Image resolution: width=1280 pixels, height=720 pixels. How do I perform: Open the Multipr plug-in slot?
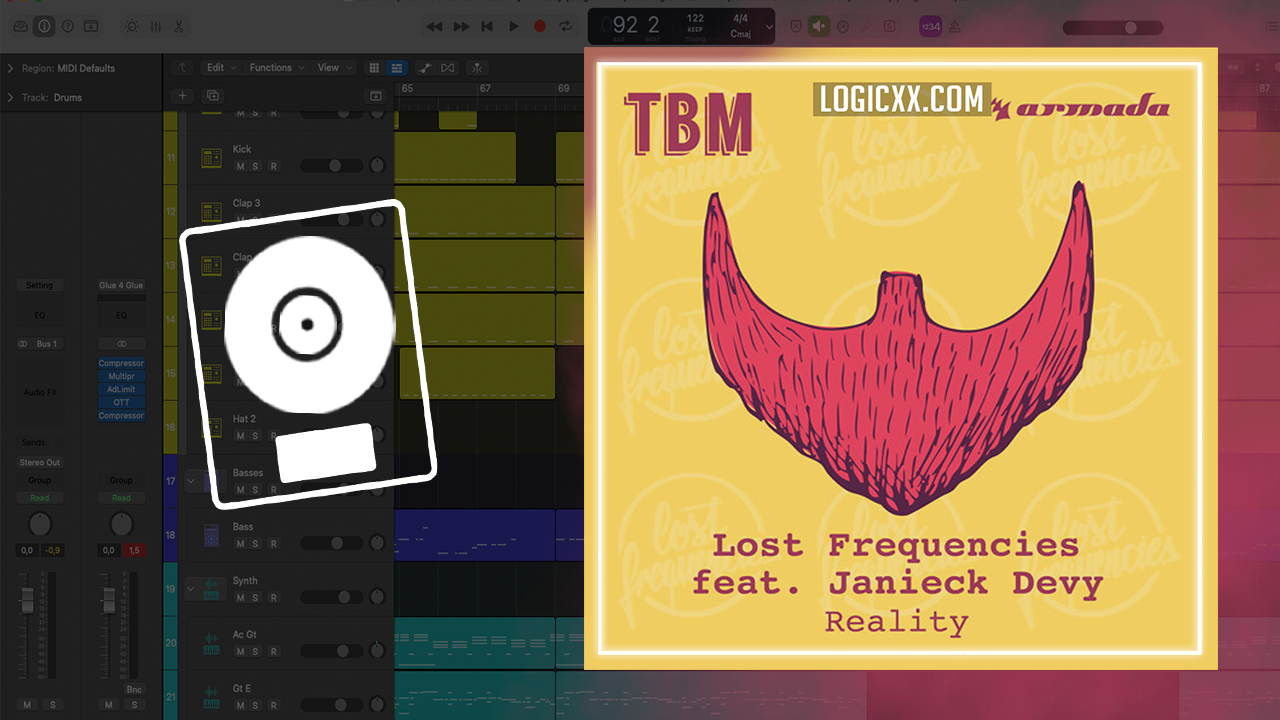coord(121,376)
